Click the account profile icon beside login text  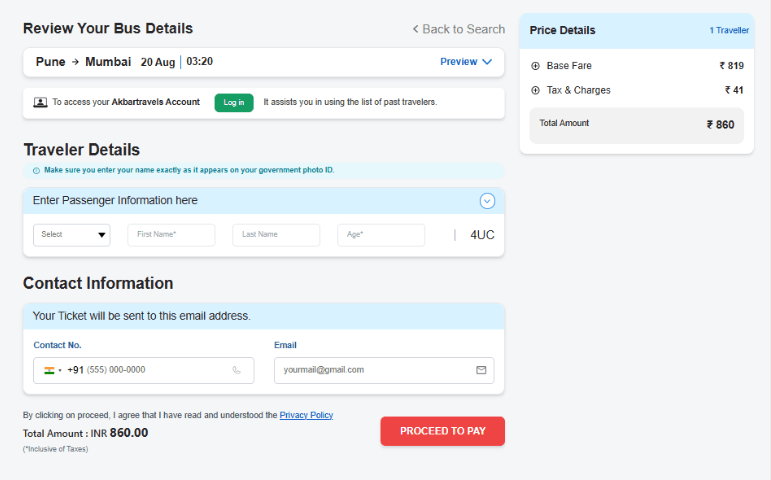(40, 102)
